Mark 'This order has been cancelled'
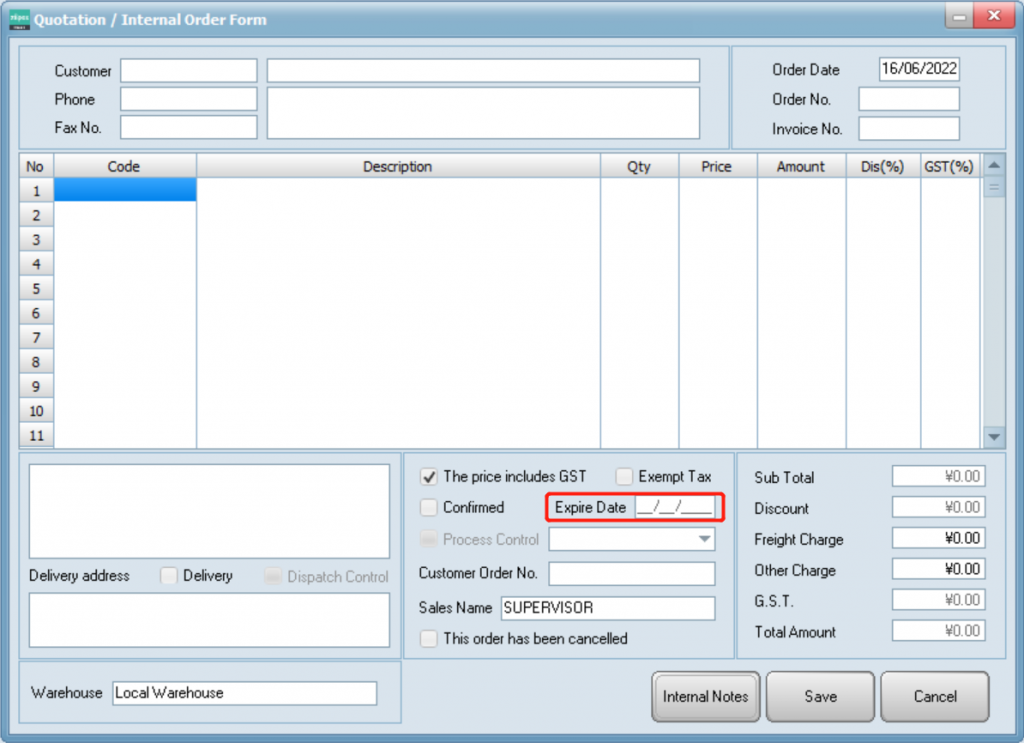 [429, 638]
